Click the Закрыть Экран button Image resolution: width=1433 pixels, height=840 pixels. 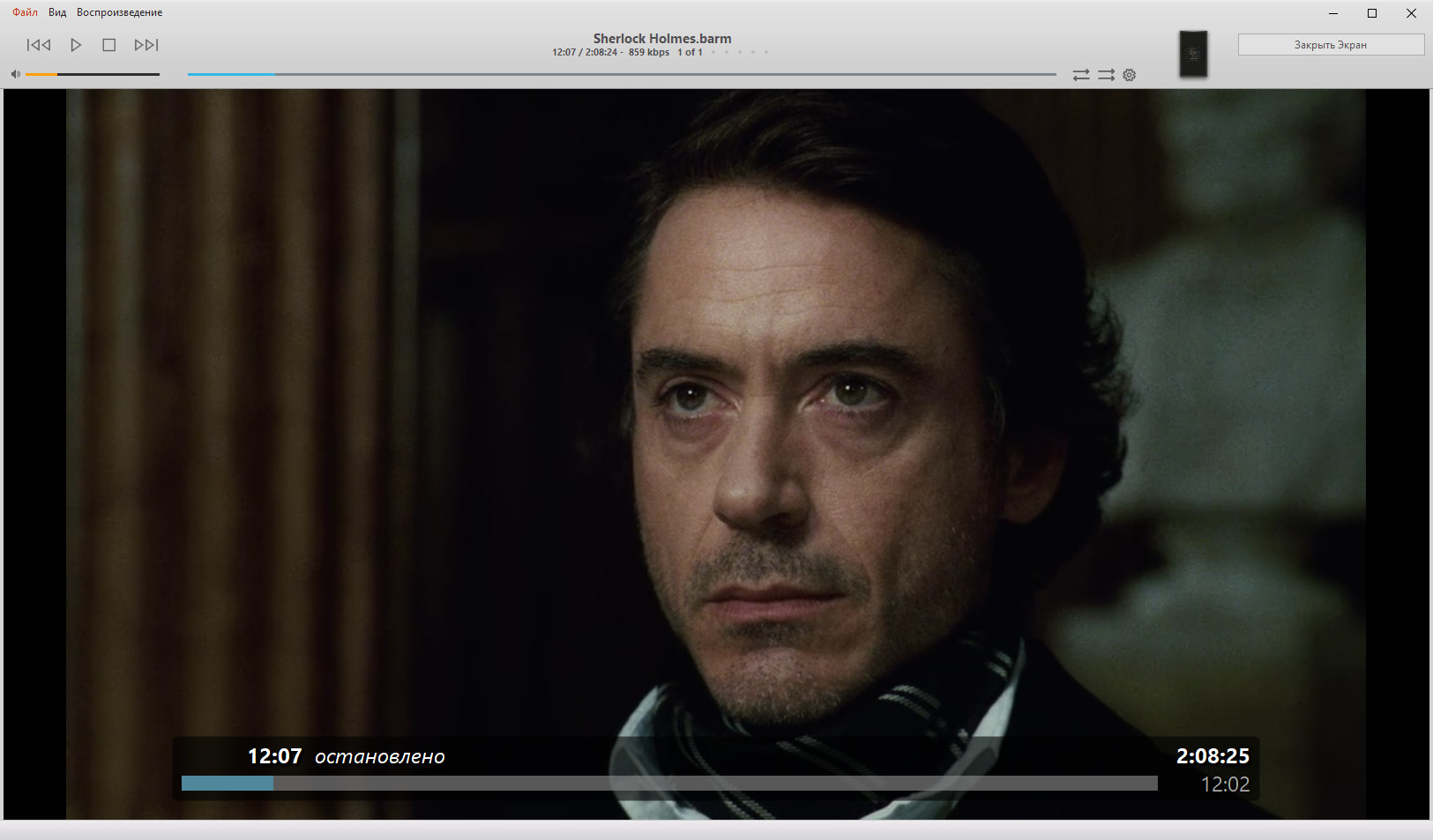coord(1331,45)
